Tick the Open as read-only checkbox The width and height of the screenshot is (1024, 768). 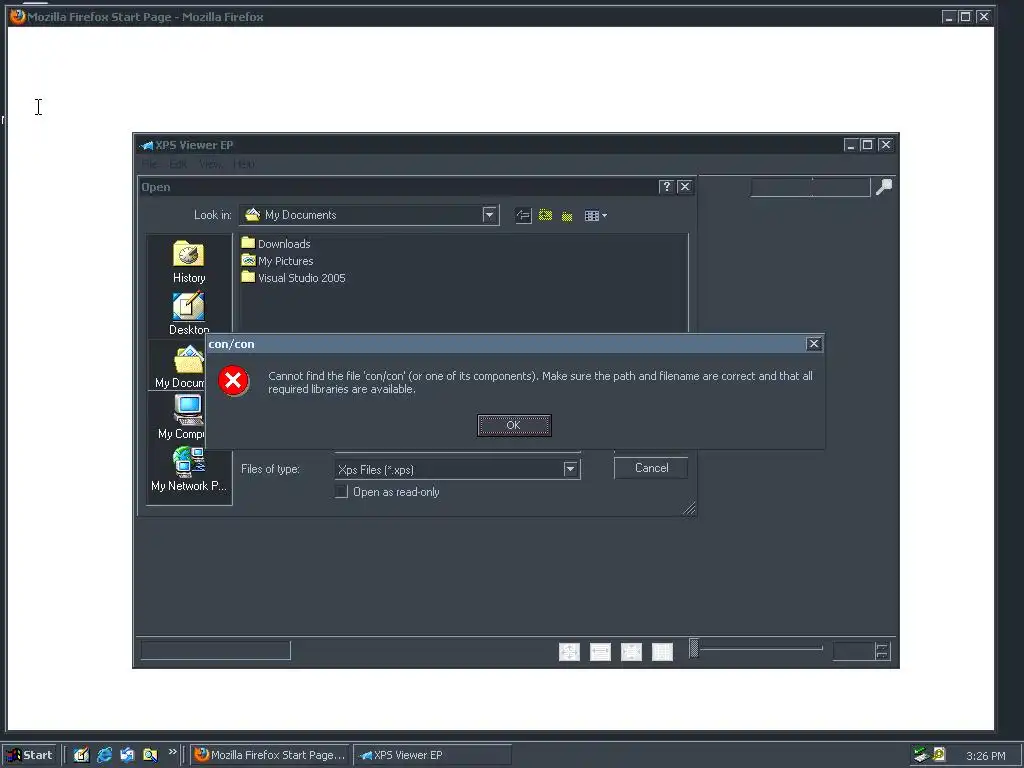coord(341,492)
